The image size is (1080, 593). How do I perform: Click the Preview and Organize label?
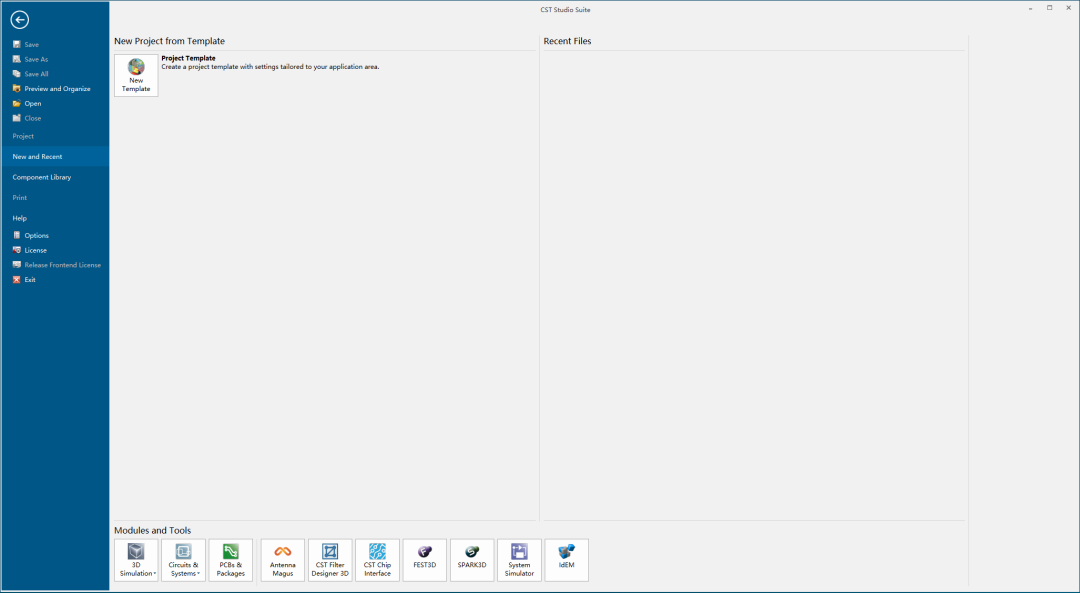[x=57, y=89]
